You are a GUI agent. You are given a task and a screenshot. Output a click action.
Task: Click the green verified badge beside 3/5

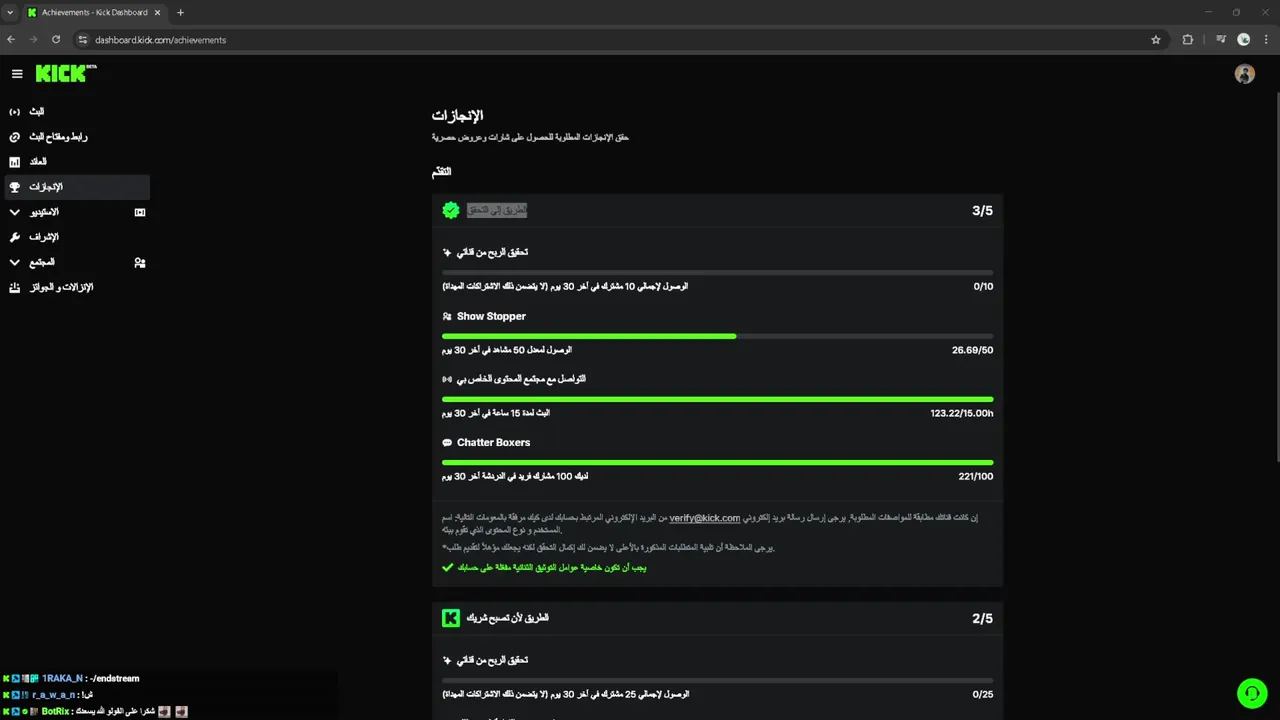tap(451, 210)
